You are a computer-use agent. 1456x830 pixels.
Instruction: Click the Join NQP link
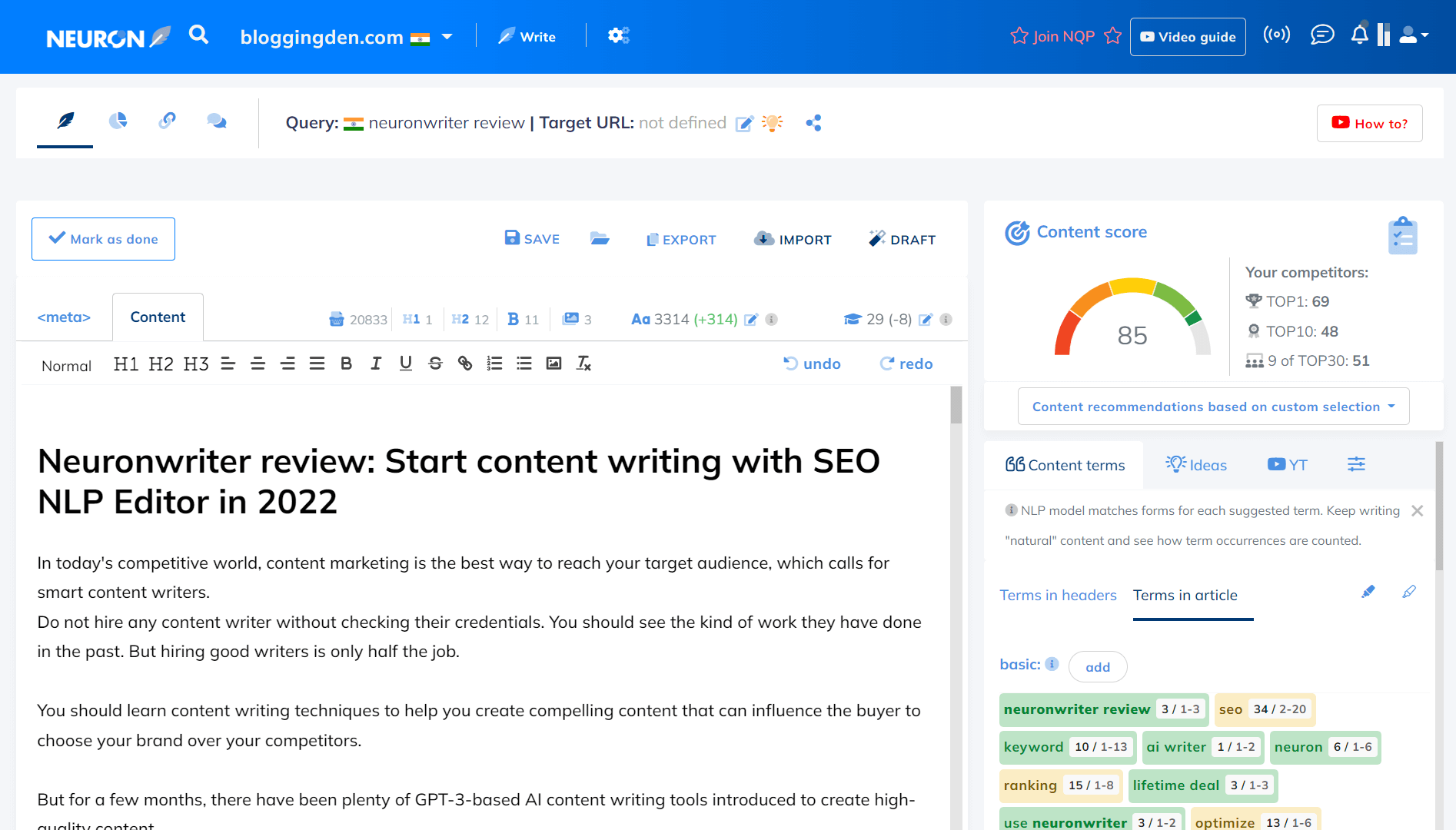(x=1065, y=36)
